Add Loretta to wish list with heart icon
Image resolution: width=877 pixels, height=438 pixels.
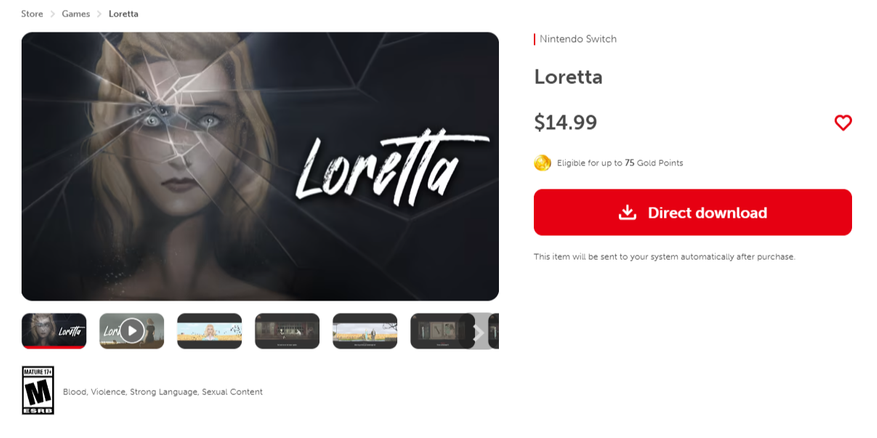pyautogui.click(x=843, y=123)
